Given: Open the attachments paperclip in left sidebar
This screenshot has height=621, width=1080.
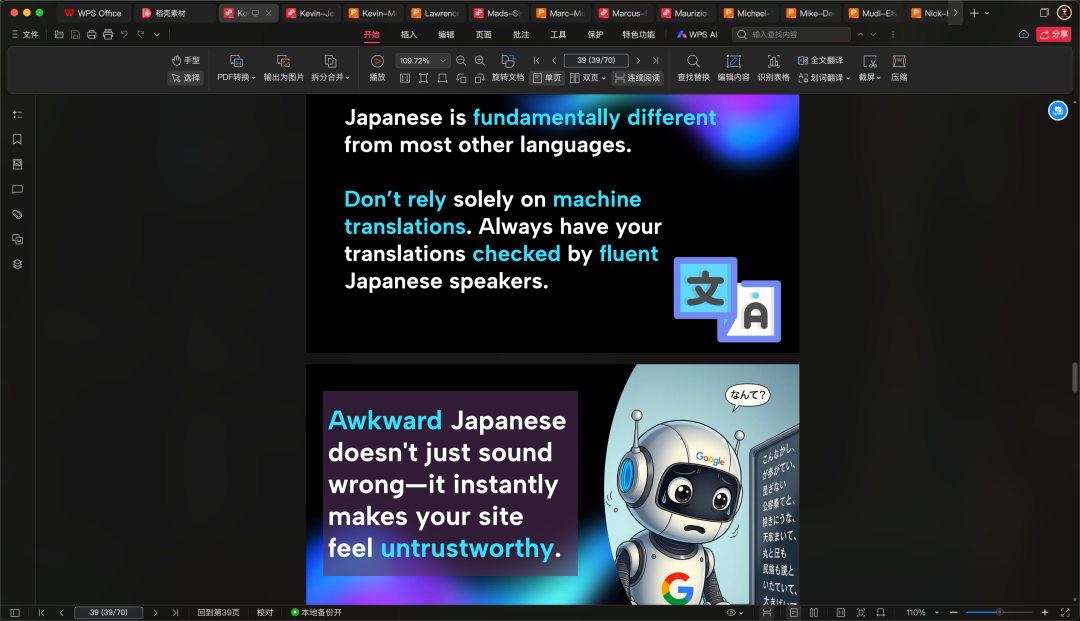Looking at the screenshot, I should [x=17, y=214].
